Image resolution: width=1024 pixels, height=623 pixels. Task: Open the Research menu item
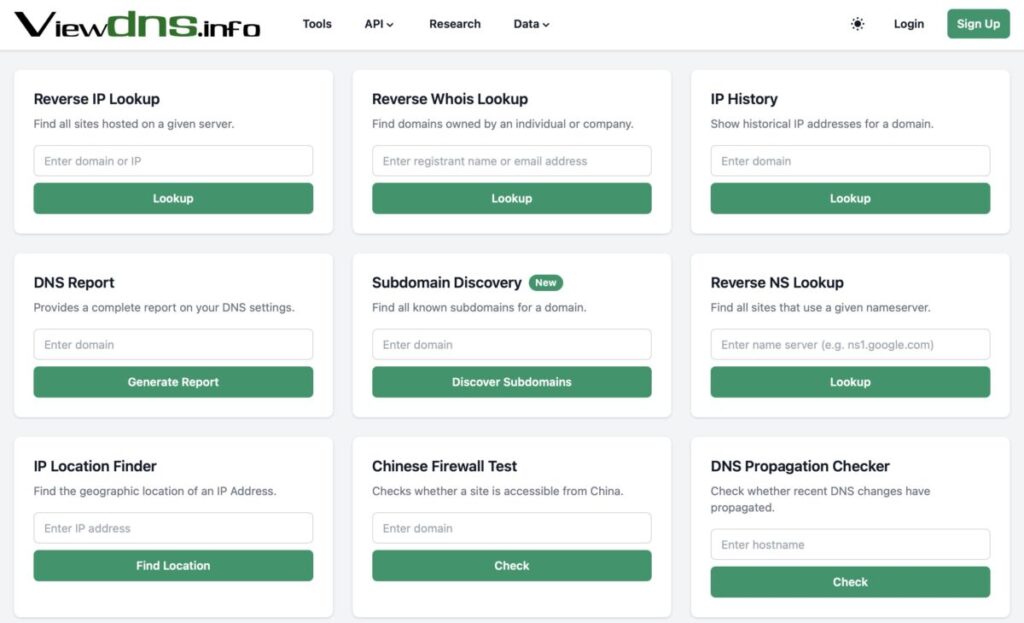click(455, 24)
